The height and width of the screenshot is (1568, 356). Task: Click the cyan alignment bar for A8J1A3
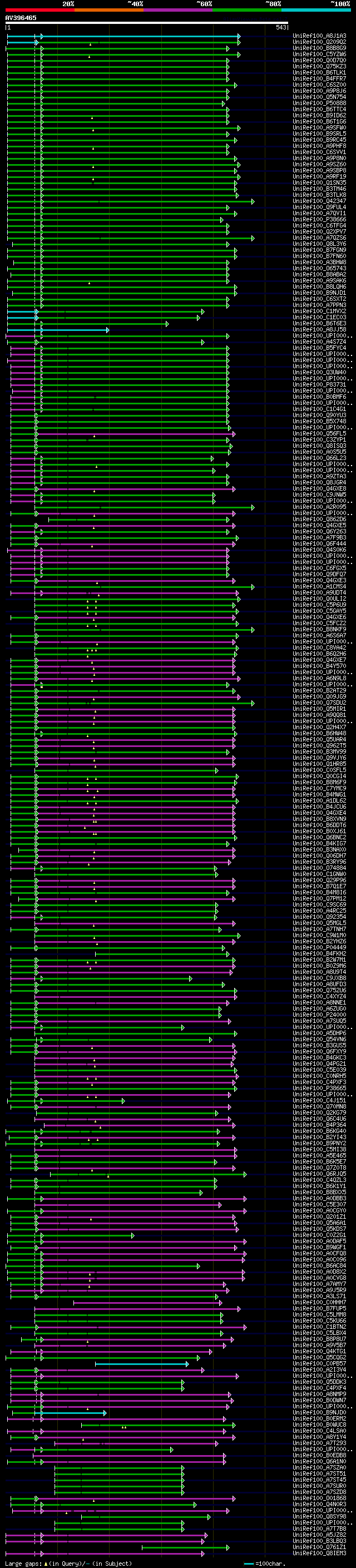coord(123,37)
